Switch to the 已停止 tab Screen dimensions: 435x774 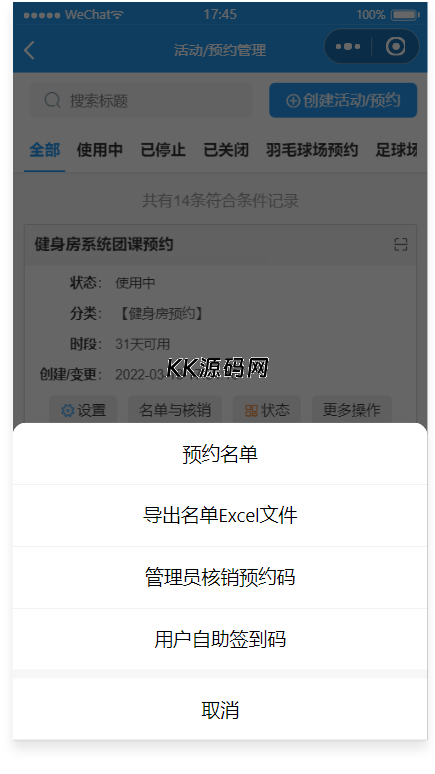coord(163,150)
